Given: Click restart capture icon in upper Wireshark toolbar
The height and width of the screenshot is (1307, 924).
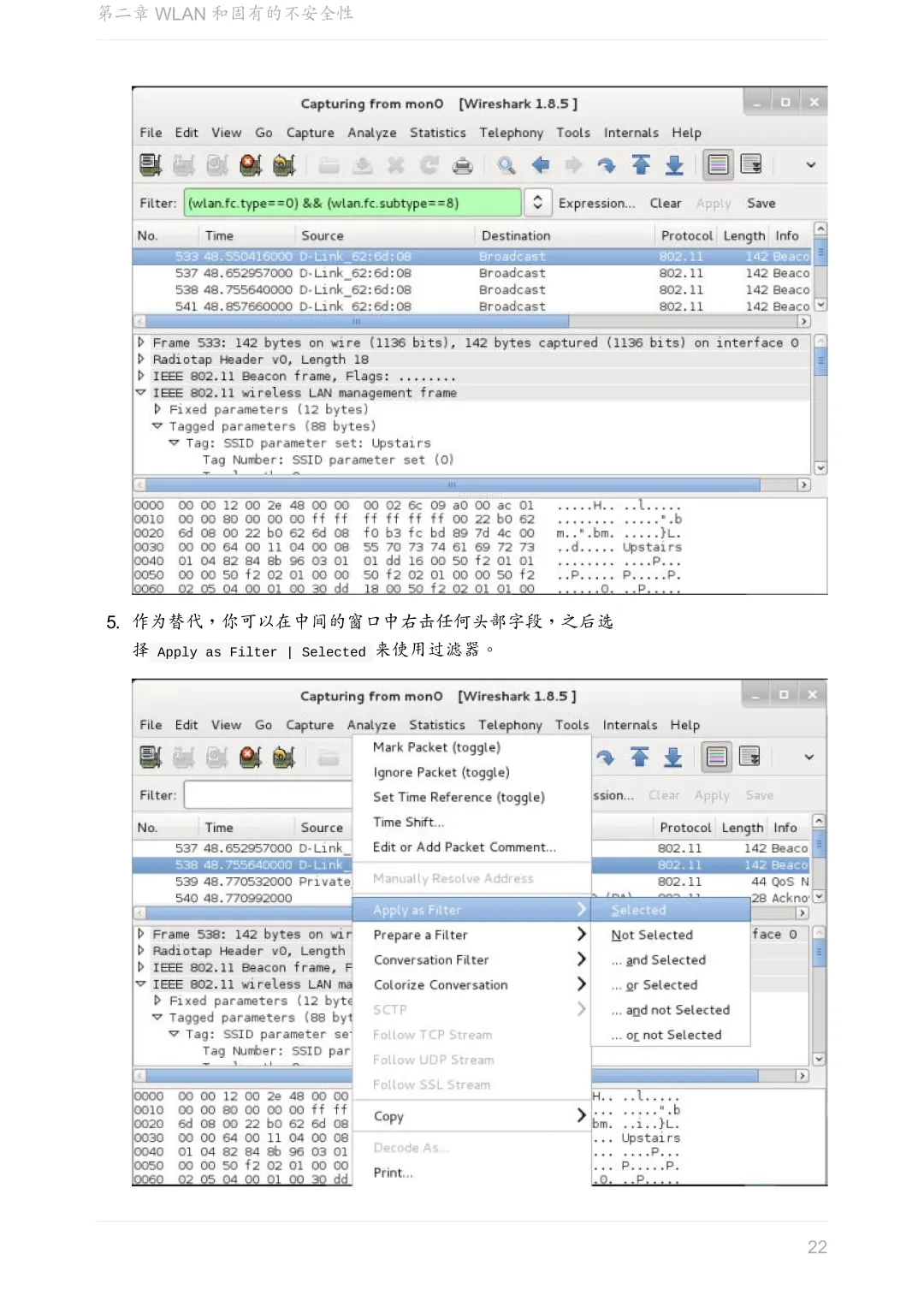Looking at the screenshot, I should (284, 164).
